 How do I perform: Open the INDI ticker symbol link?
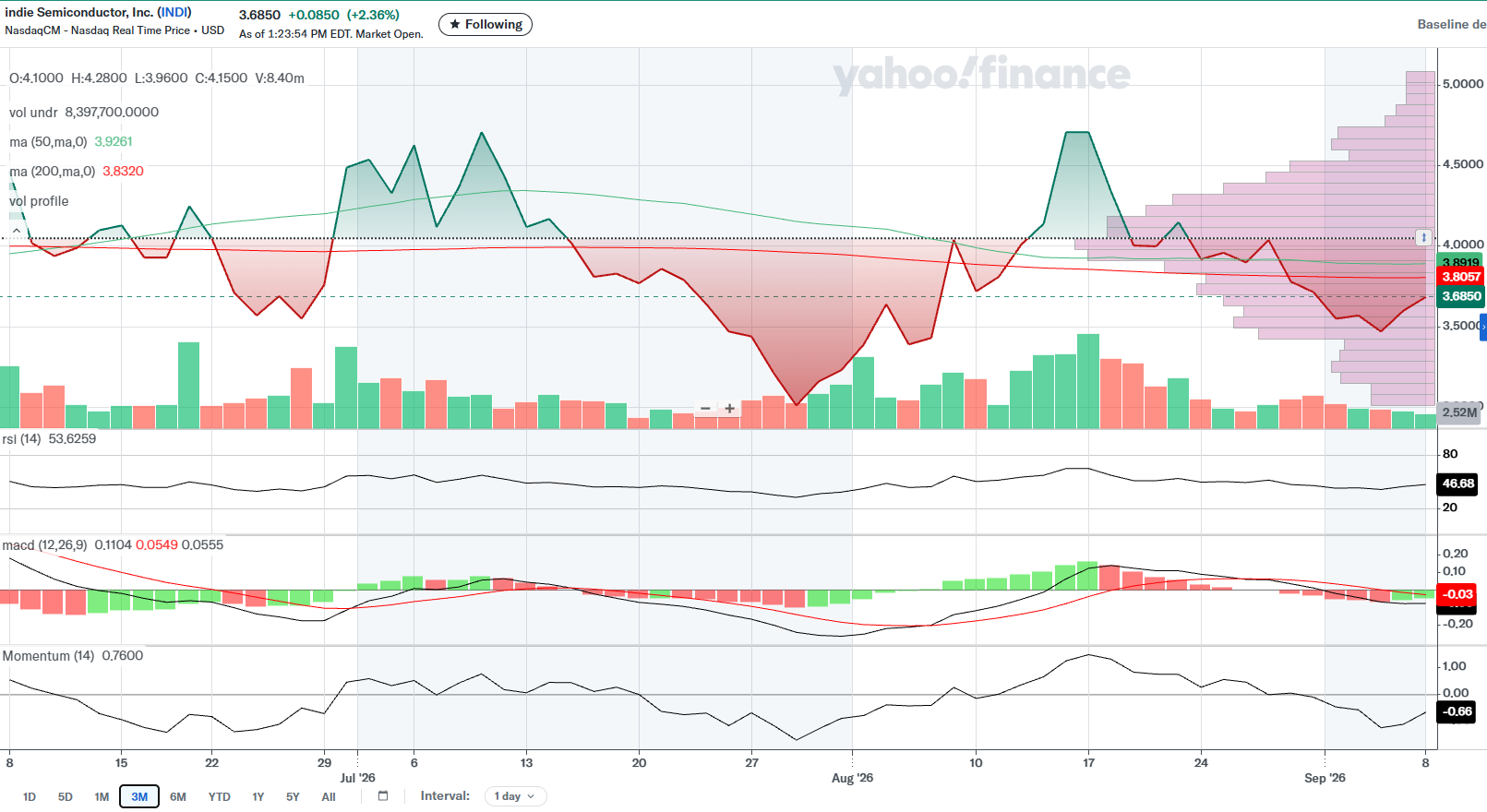tap(174, 13)
